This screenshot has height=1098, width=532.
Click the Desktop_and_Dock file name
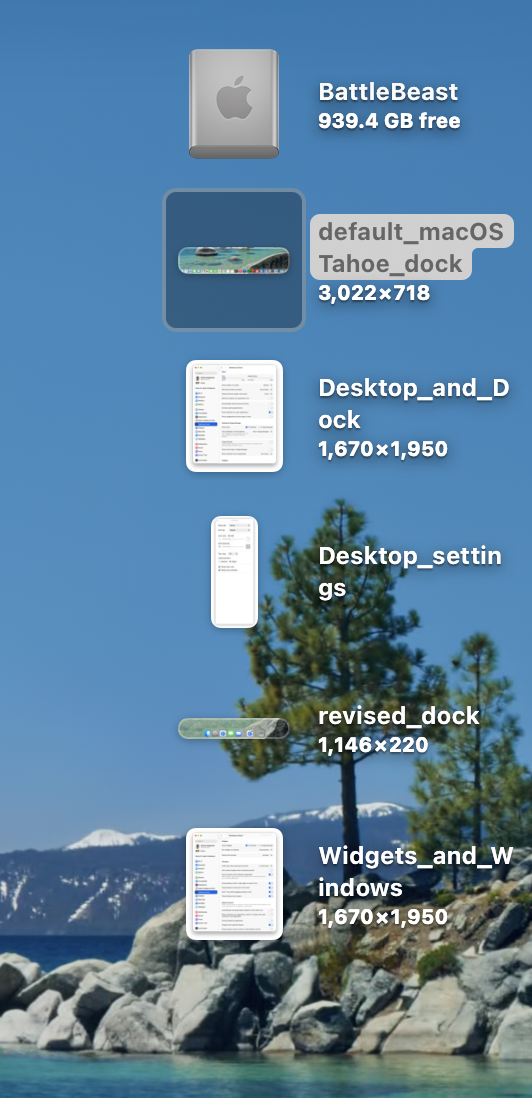pos(413,403)
